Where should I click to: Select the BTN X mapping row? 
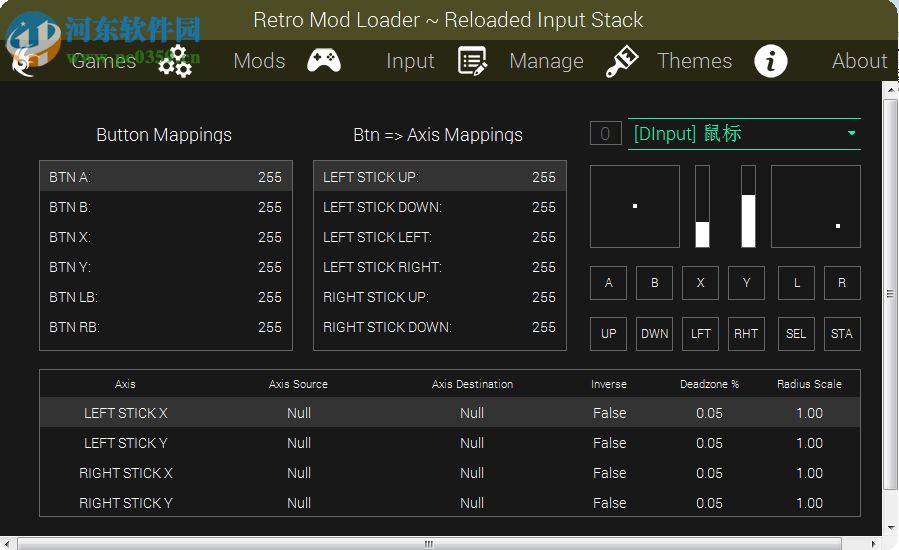(x=166, y=237)
